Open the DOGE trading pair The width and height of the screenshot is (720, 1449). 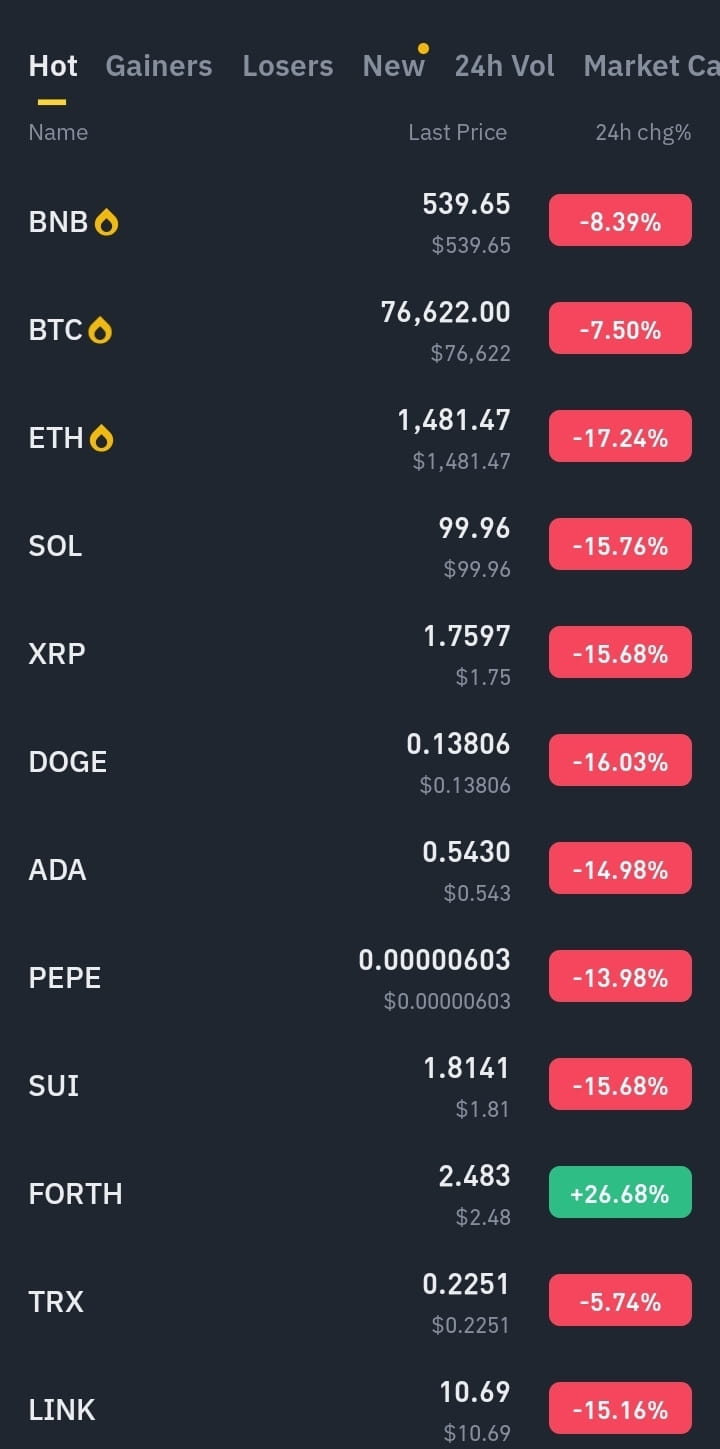[360, 762]
